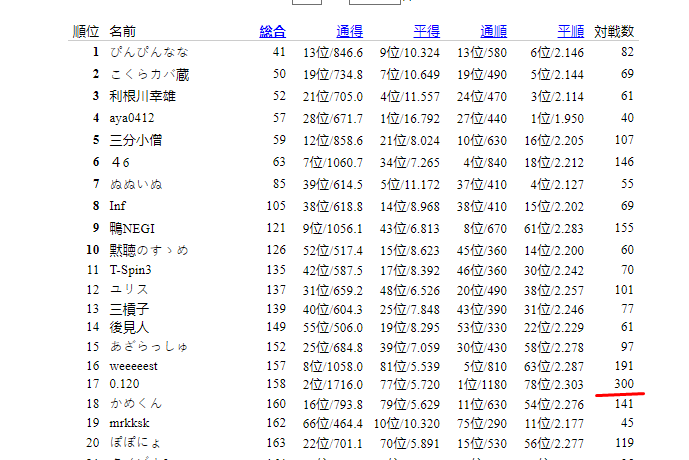
Task: Click 3位/2.114 in 利根川幸雄 row
Action: coord(557,97)
